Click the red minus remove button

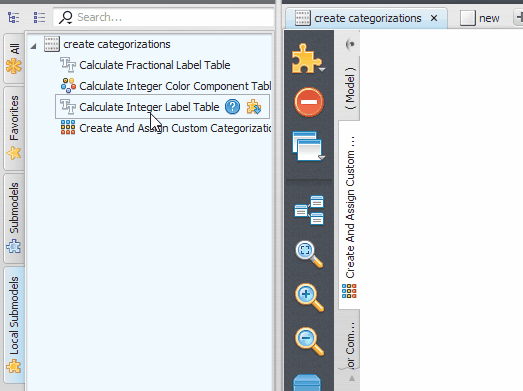309,102
